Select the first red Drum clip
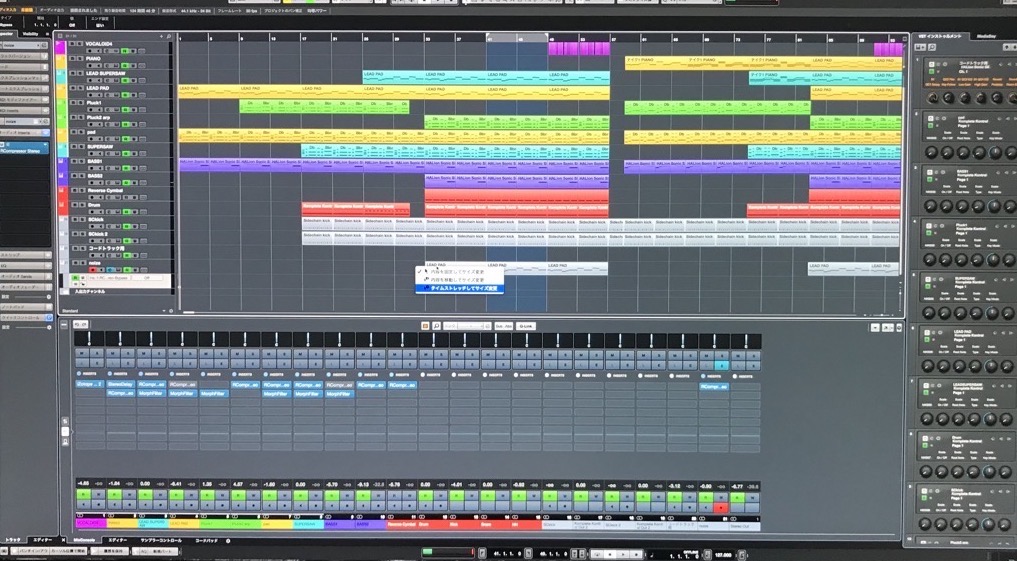The image size is (1017, 561). point(317,209)
